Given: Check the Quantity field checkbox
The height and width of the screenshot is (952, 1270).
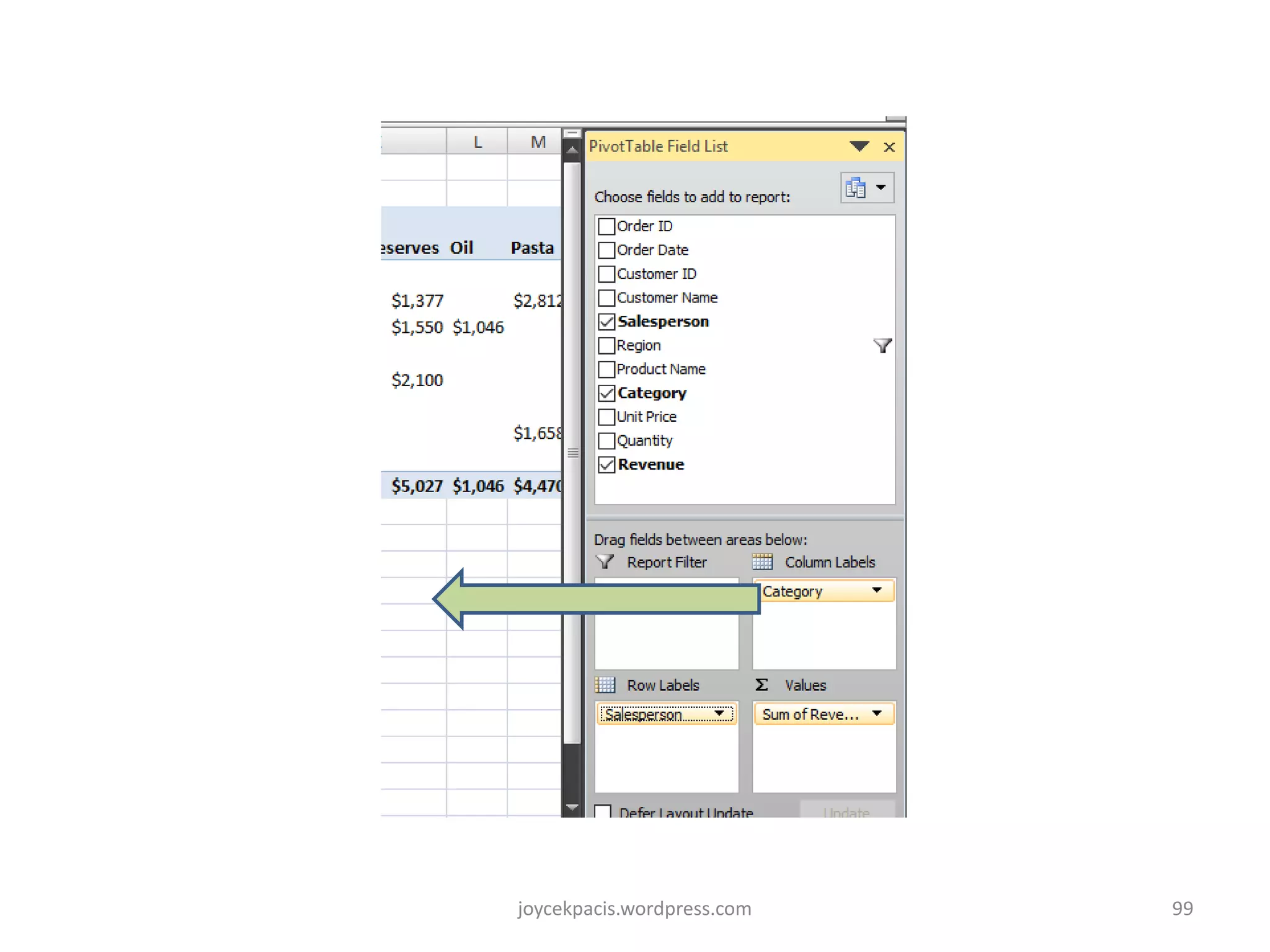Looking at the screenshot, I should (606, 441).
